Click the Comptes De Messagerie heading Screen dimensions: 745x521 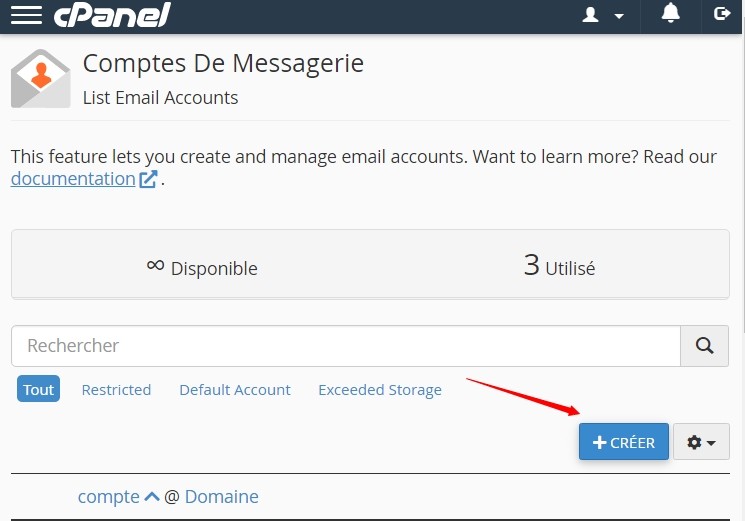(223, 63)
